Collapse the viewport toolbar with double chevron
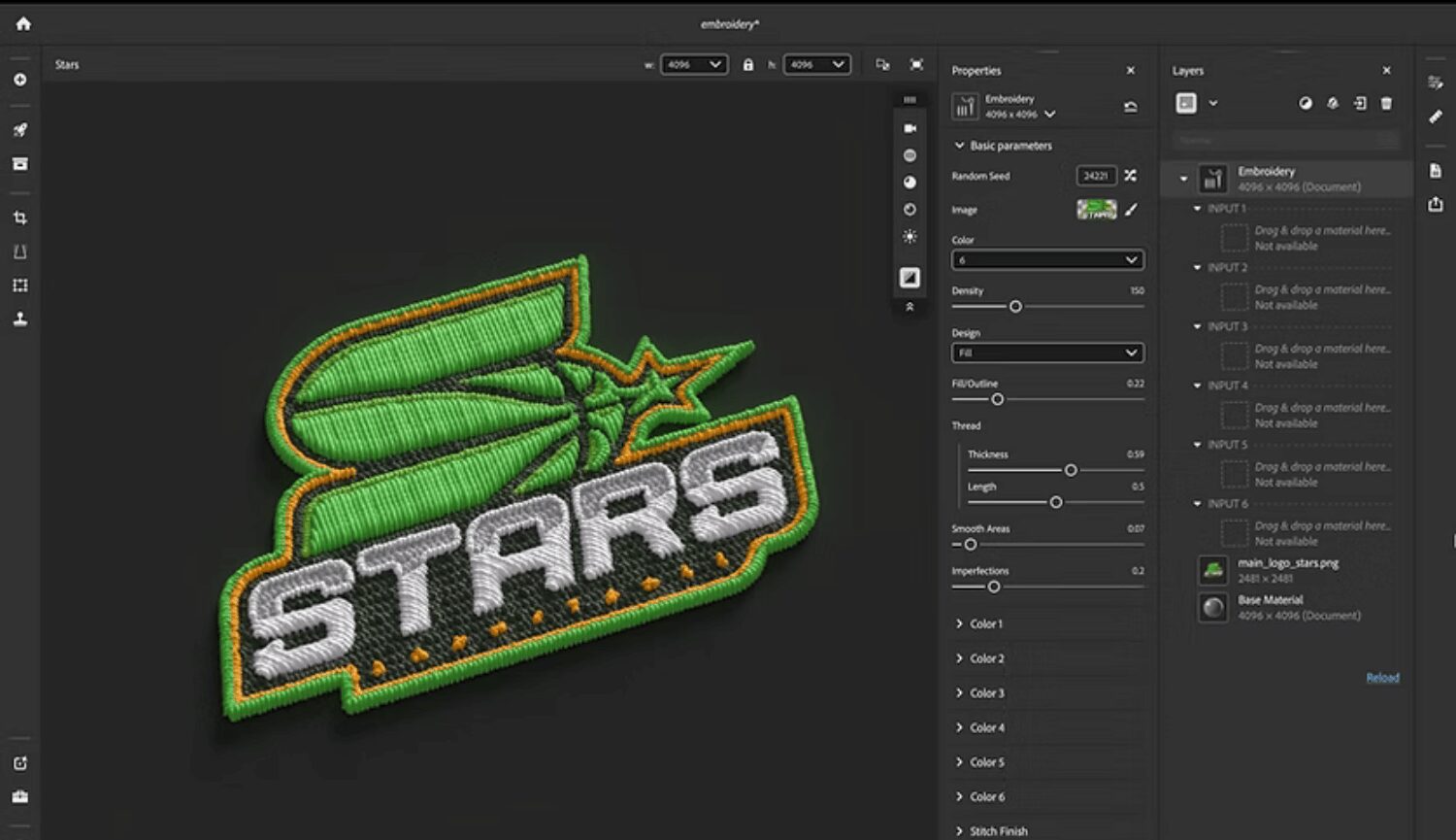This screenshot has width=1456, height=840. point(910,307)
